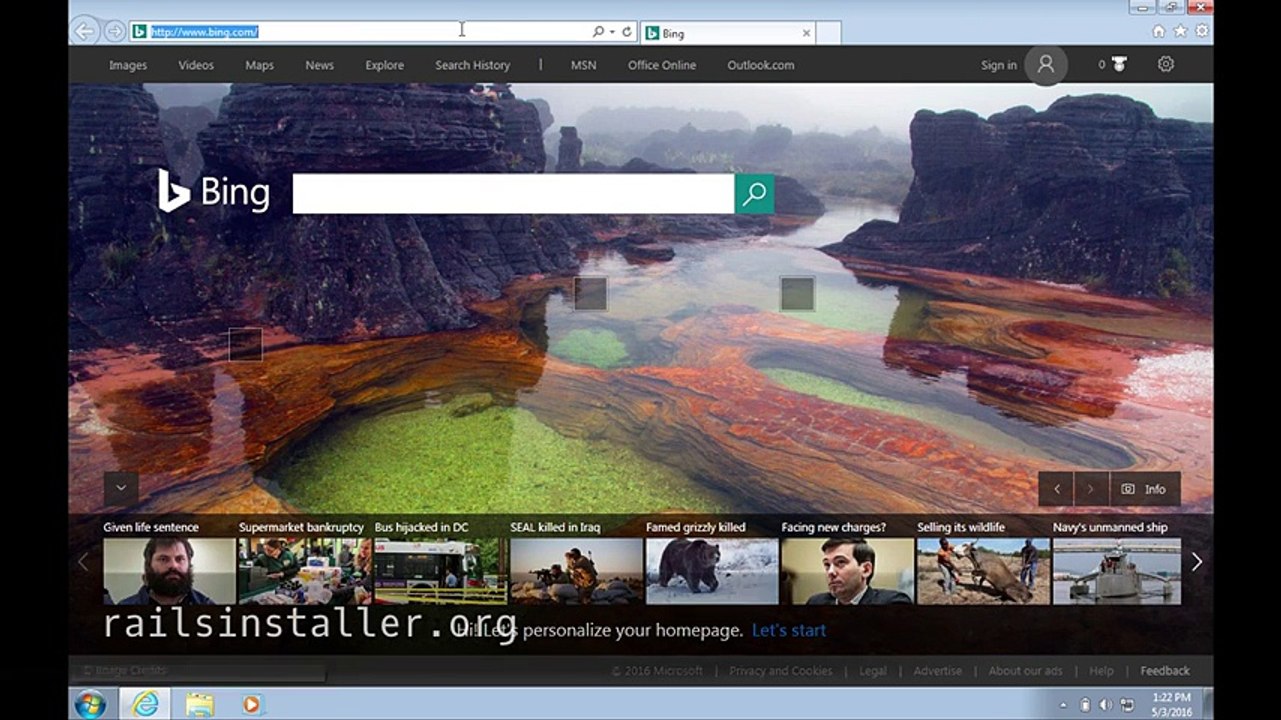Click the battery power tray icon
The width and height of the screenshot is (1281, 720).
click(x=1086, y=705)
